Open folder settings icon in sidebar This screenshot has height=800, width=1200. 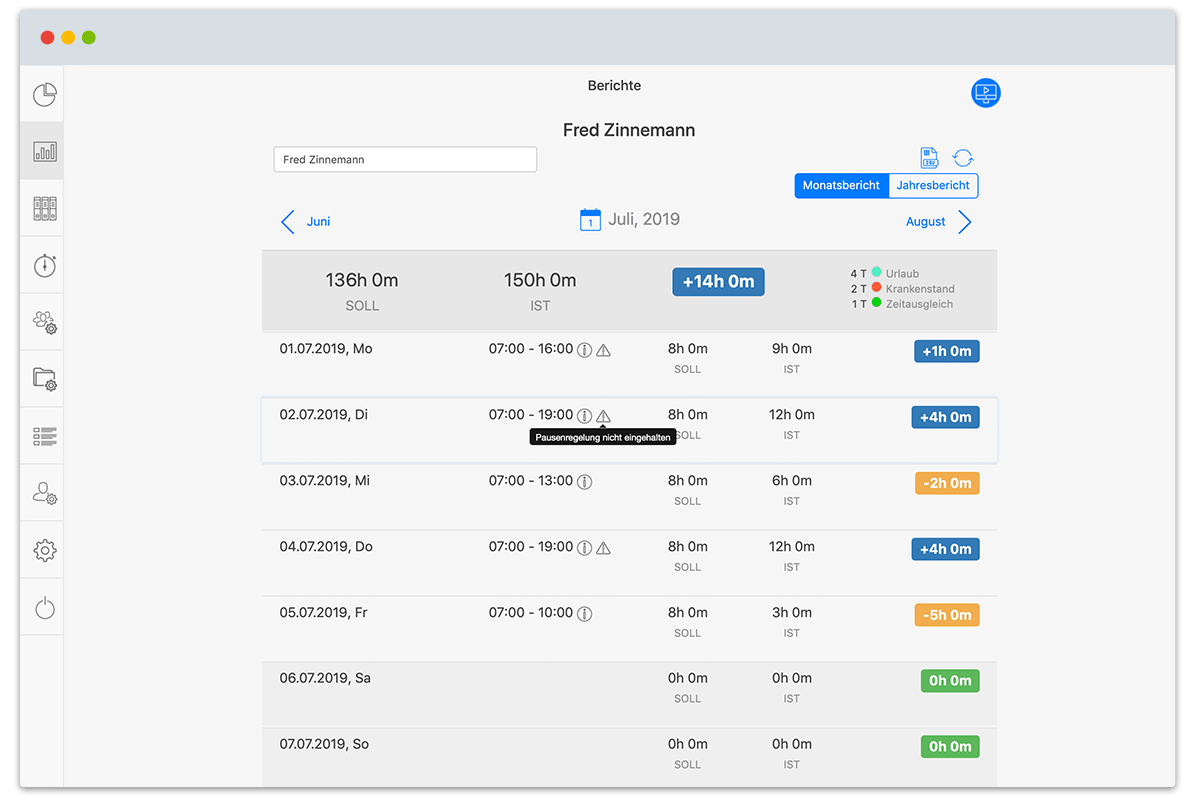click(45, 379)
